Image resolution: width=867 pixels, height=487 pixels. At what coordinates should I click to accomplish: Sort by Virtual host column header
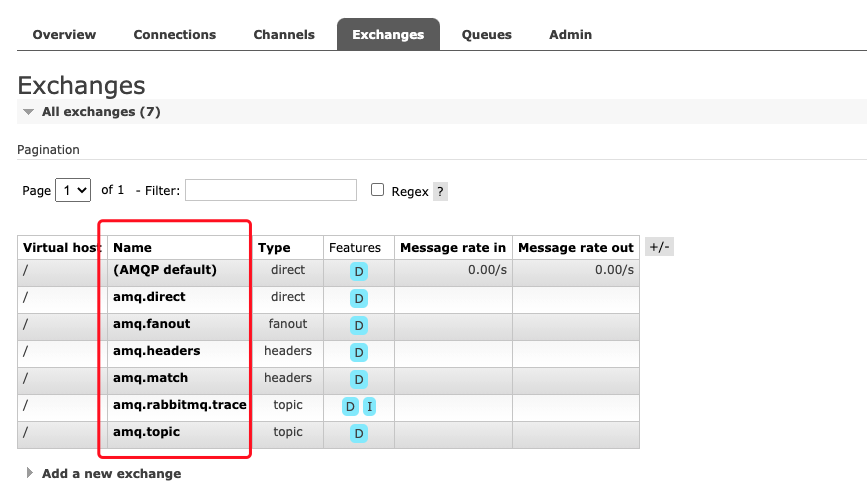[x=61, y=248]
